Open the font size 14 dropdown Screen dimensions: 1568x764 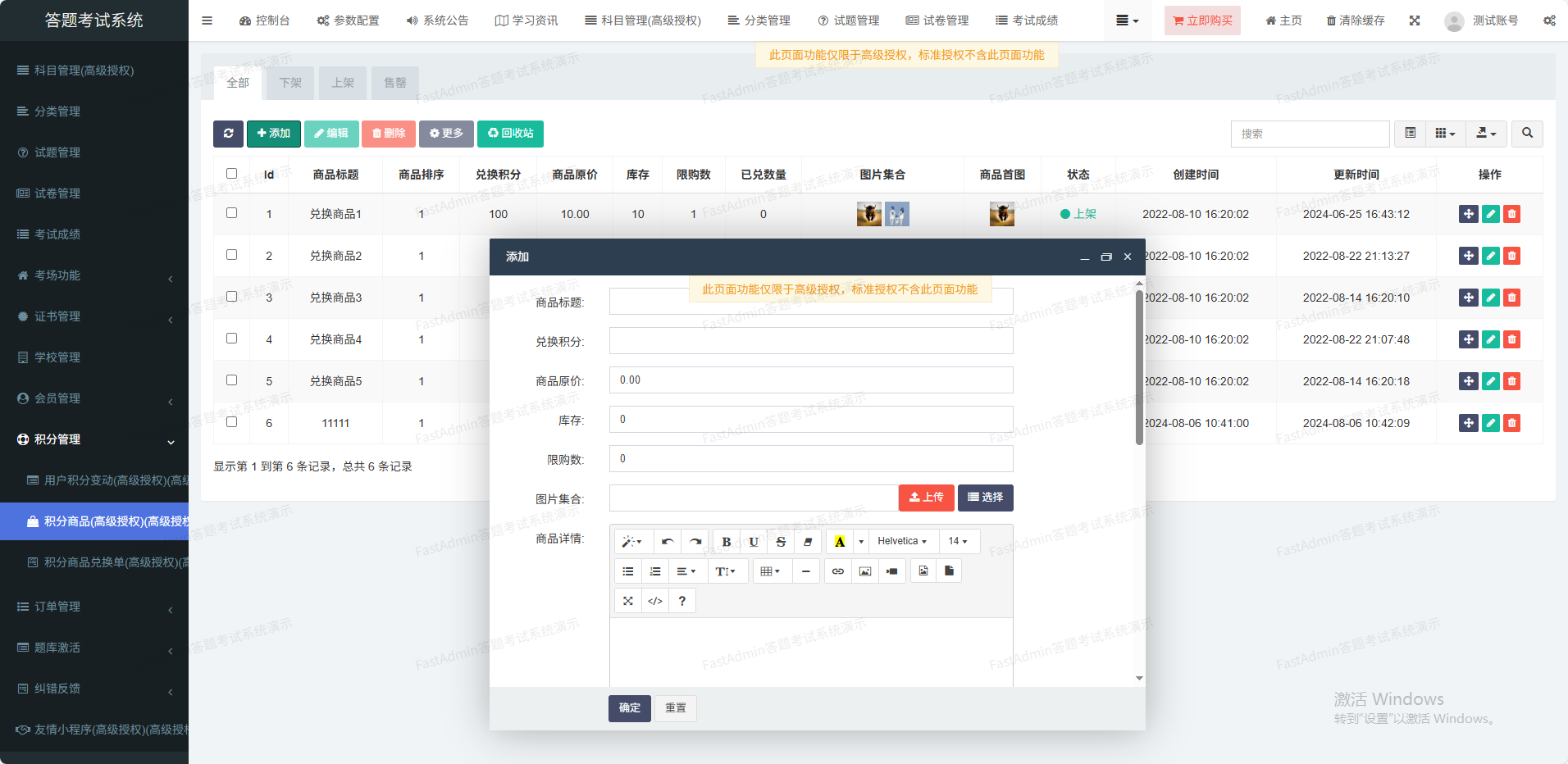(957, 541)
